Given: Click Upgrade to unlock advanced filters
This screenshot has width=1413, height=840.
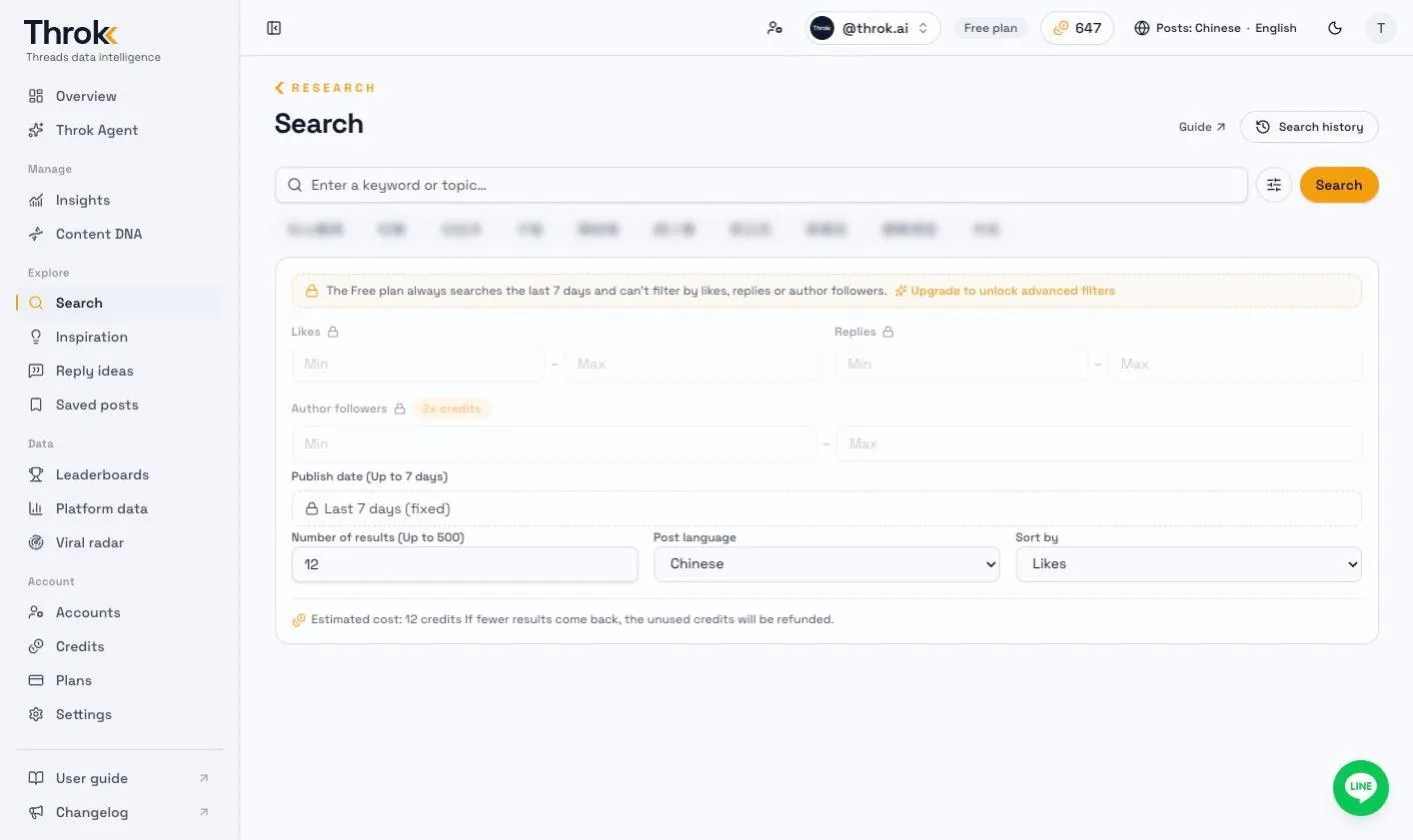Looking at the screenshot, I should point(1004,291).
